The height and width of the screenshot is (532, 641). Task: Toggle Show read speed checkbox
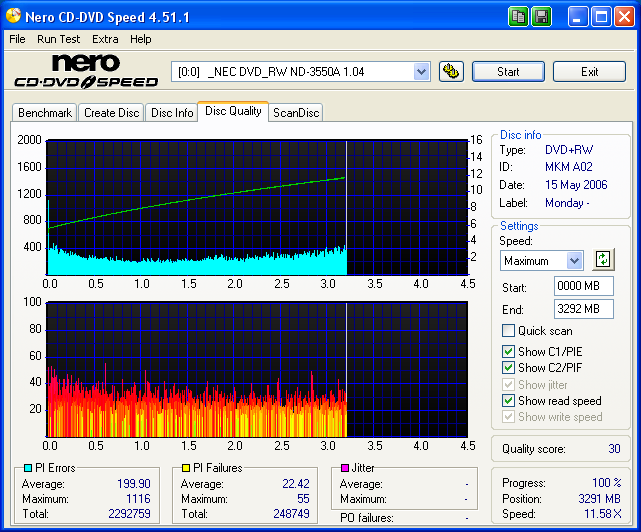coord(509,401)
